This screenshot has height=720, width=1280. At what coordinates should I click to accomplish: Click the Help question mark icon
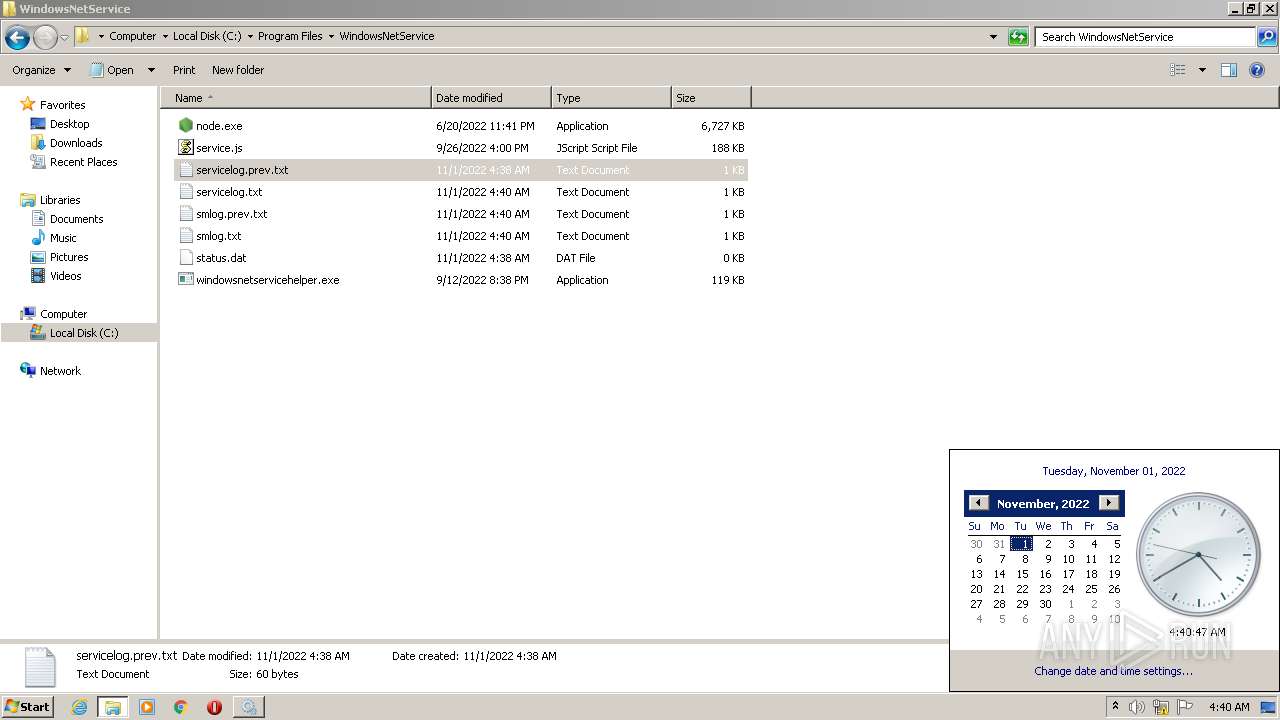(x=1258, y=70)
